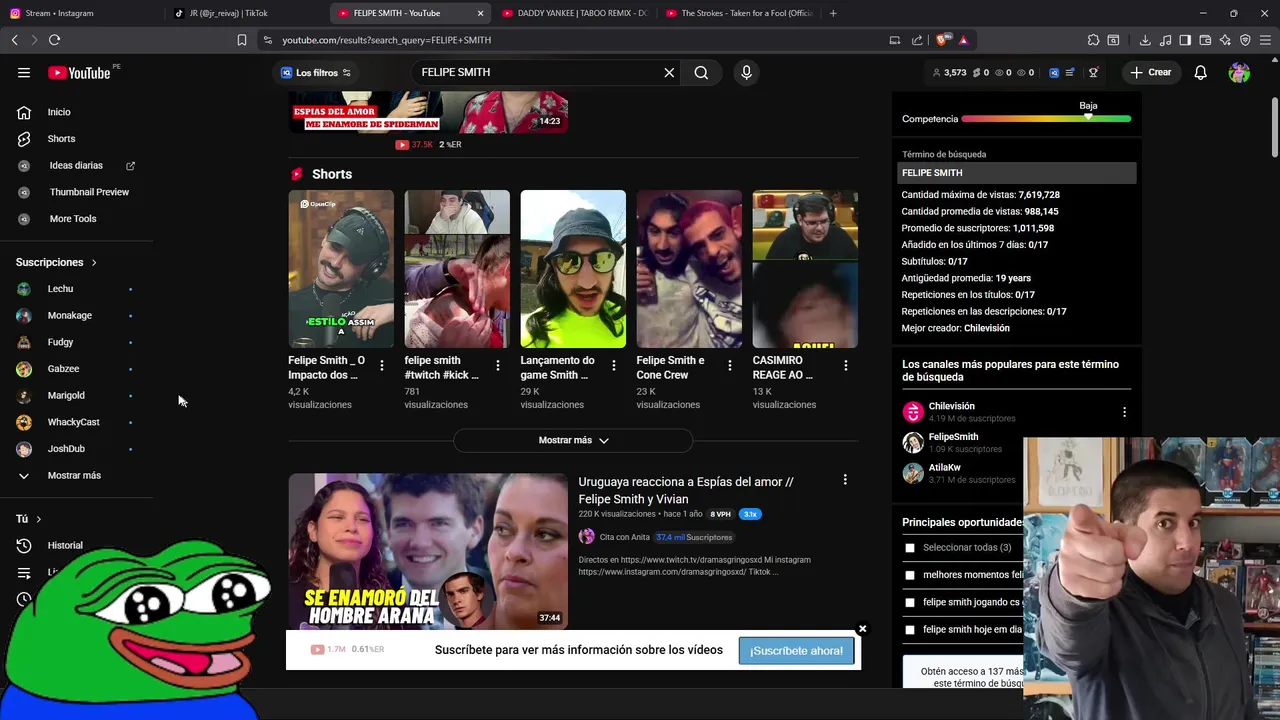
Task: Expand the Suscripciones section chevron
Action: pyautogui.click(x=94, y=262)
